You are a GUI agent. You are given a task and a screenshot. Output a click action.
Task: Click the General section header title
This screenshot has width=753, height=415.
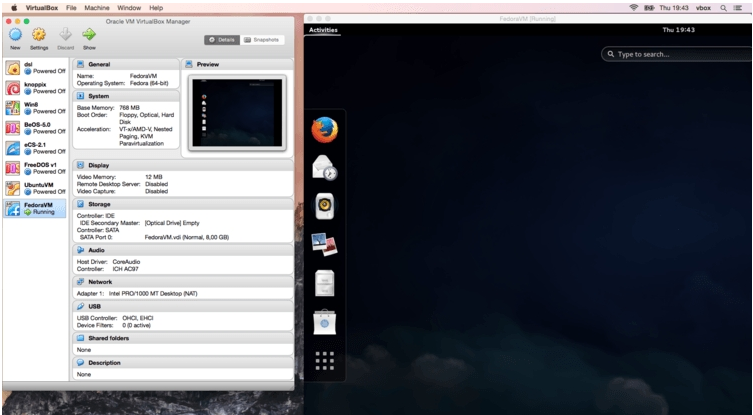pyautogui.click(x=99, y=64)
